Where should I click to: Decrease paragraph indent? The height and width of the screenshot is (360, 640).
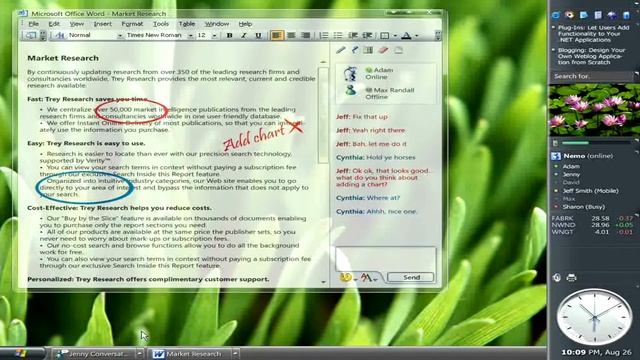(353, 36)
